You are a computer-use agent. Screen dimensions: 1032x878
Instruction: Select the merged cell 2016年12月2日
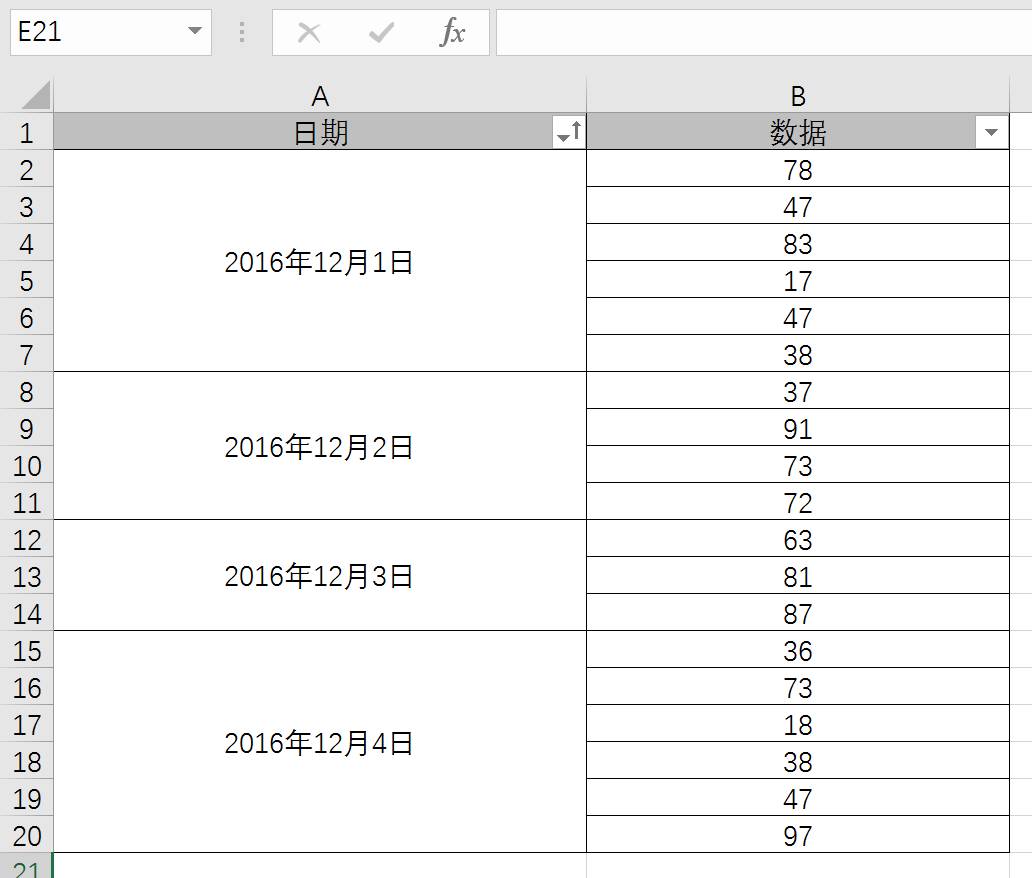click(320, 446)
